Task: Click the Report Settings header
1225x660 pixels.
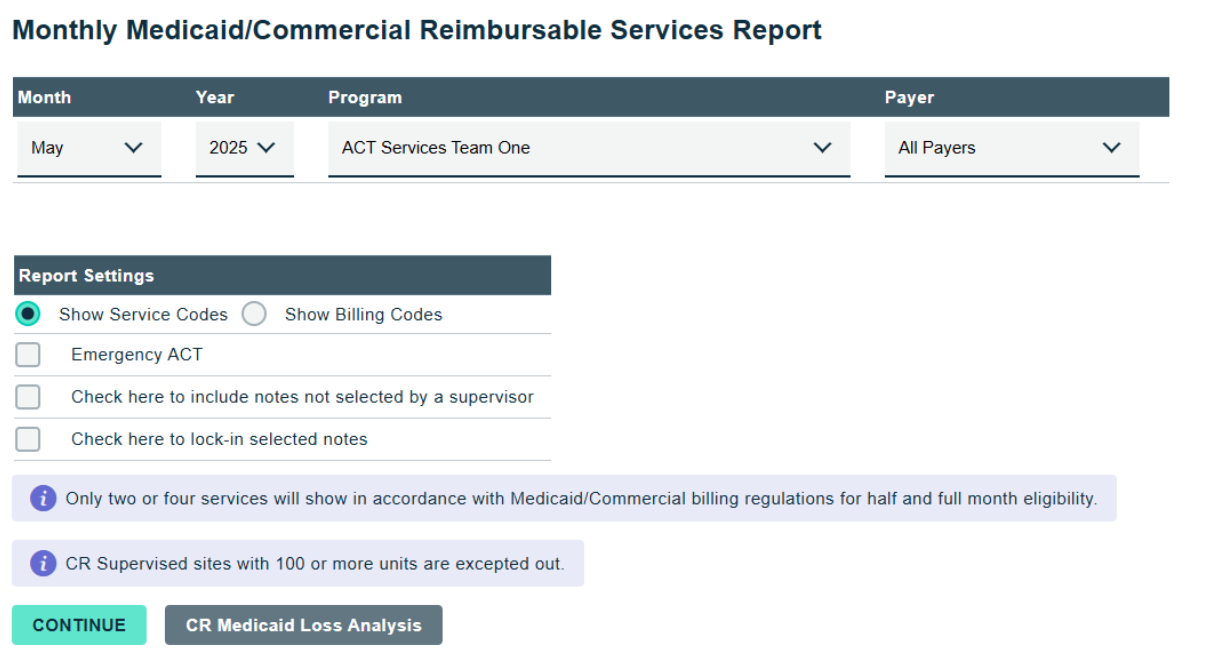Action: [282, 275]
